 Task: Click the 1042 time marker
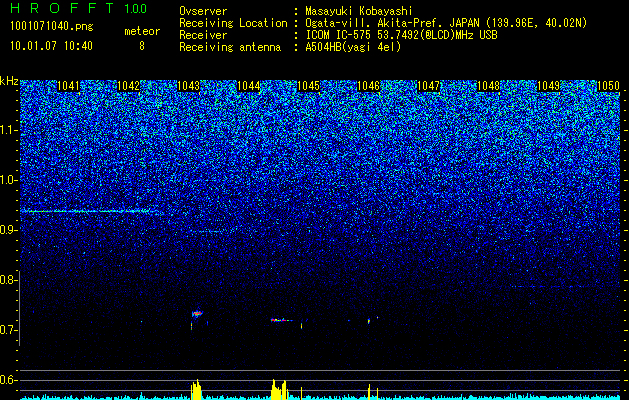128,86
